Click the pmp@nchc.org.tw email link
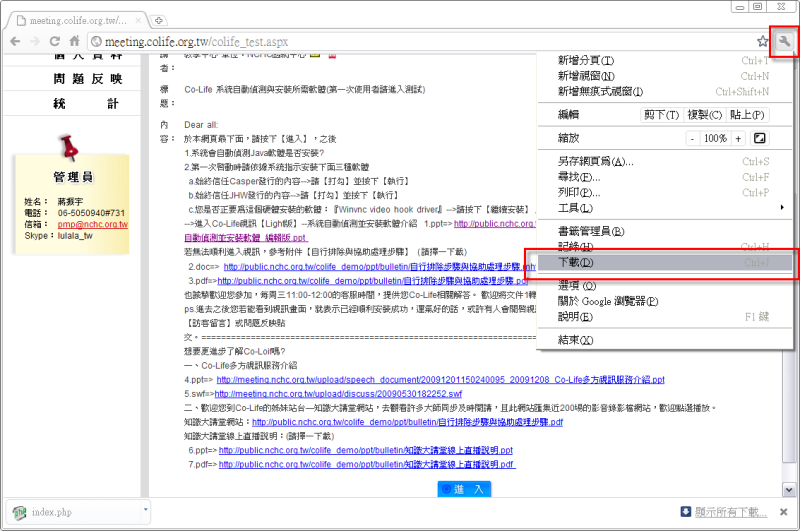 [x=92, y=224]
